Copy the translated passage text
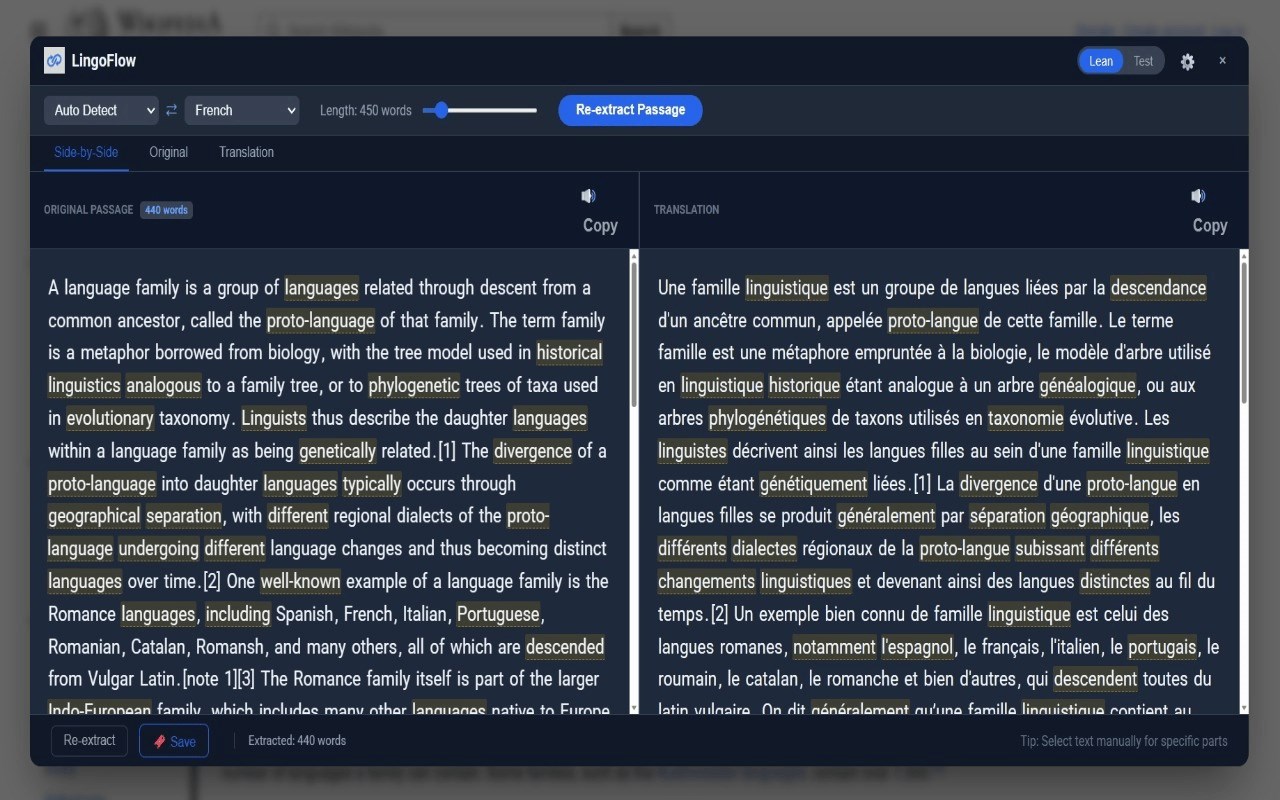This screenshot has width=1280, height=800. click(x=1210, y=225)
